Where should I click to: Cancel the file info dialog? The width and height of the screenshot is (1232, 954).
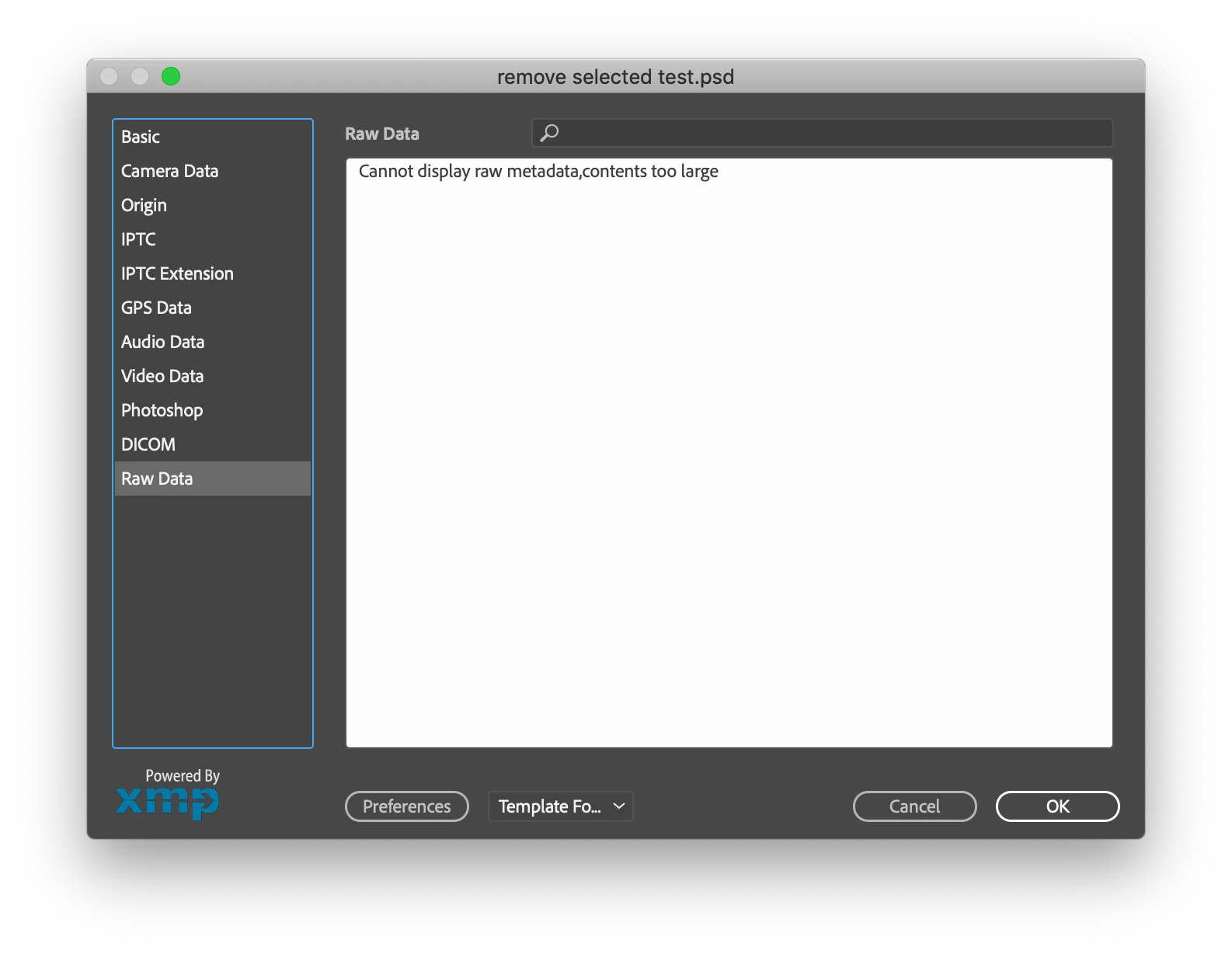click(x=914, y=806)
